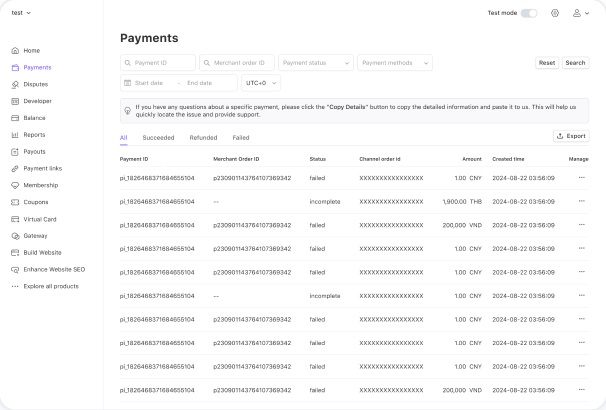Expand the test account dropdown

pyautogui.click(x=21, y=13)
